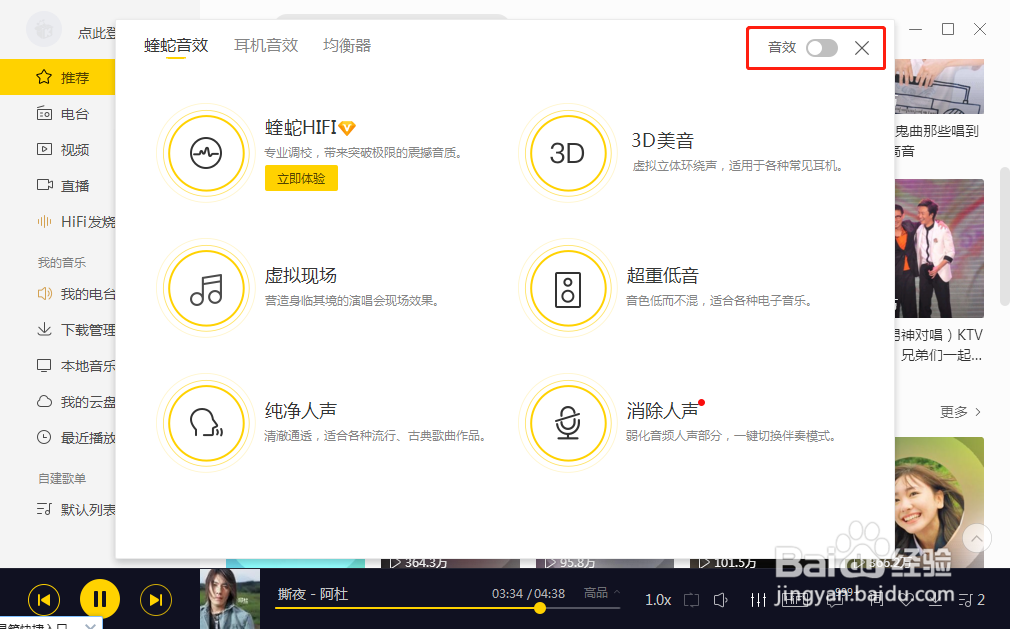The width and height of the screenshot is (1010, 629).
Task: Click the playback progress slider knob
Action: point(540,608)
